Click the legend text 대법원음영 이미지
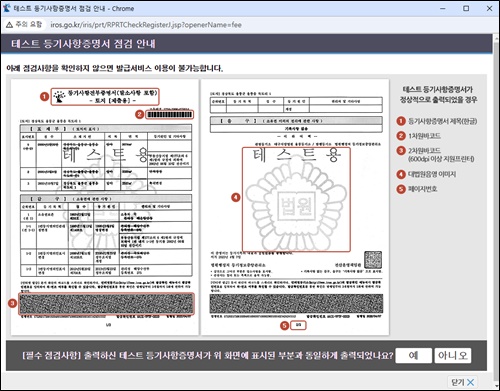This screenshot has width=500, height=391. (x=432, y=174)
